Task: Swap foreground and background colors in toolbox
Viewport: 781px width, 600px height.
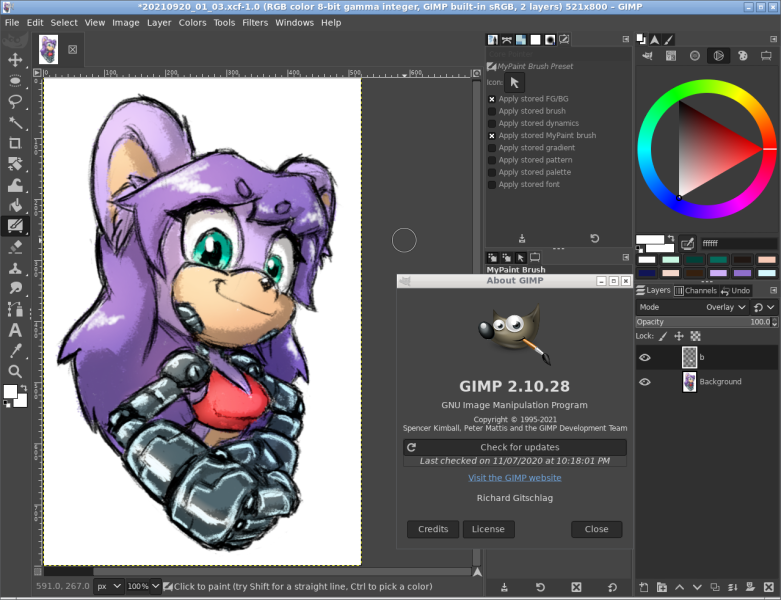Action: [x=23, y=387]
